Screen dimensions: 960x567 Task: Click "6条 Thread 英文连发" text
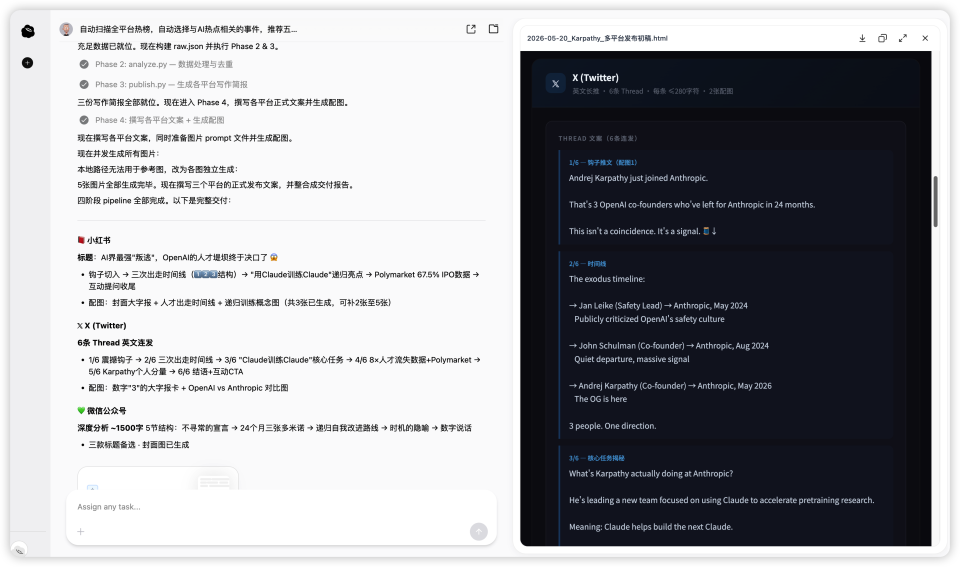[x=115, y=342]
